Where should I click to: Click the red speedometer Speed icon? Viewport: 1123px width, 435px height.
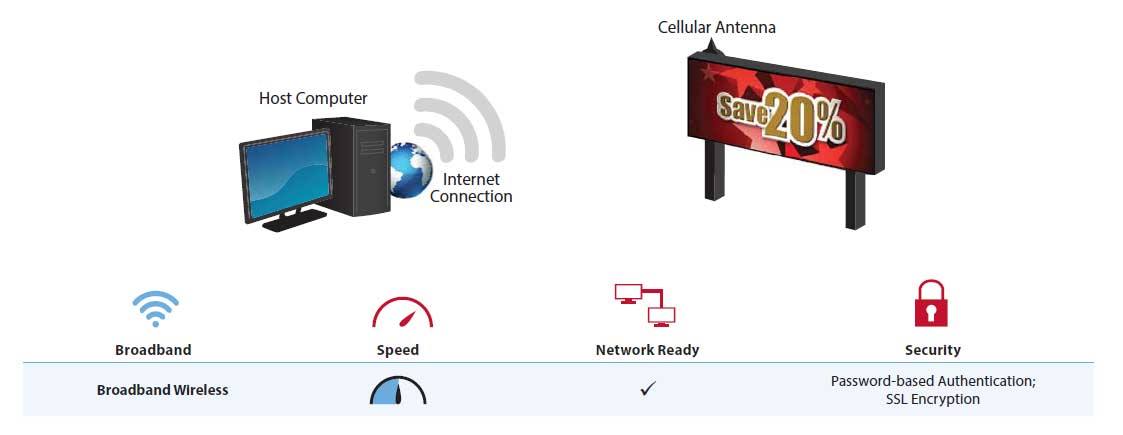(x=403, y=312)
